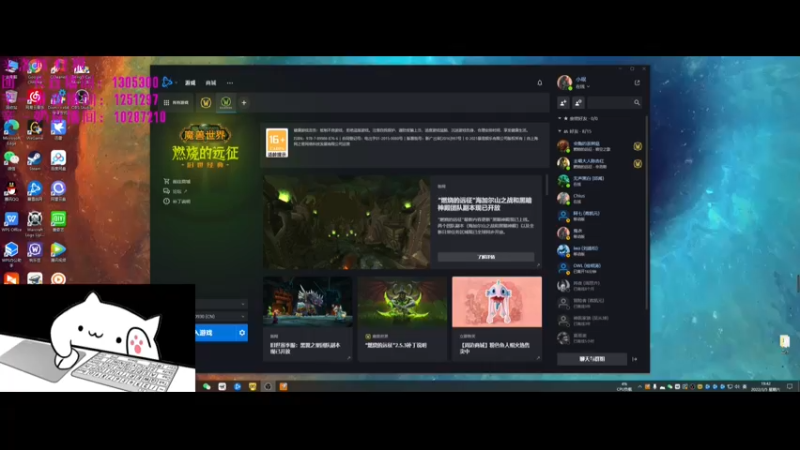Open the pink murloc plush shop card

click(x=496, y=318)
